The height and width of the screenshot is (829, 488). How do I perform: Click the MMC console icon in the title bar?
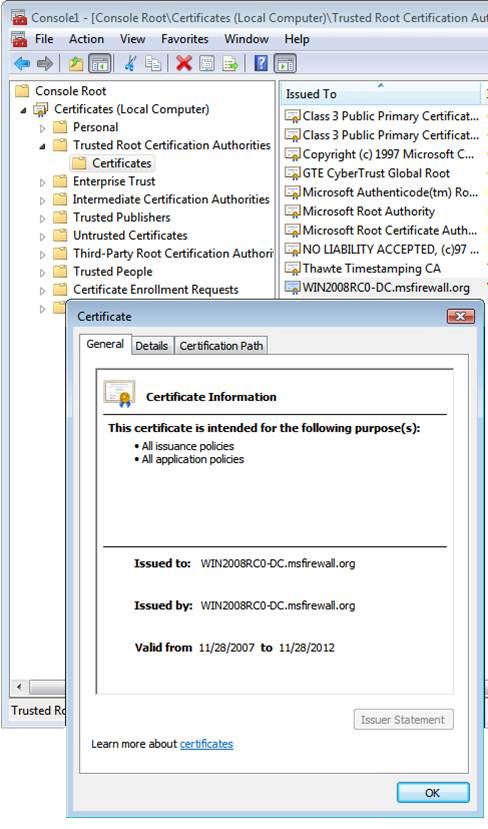20,17
